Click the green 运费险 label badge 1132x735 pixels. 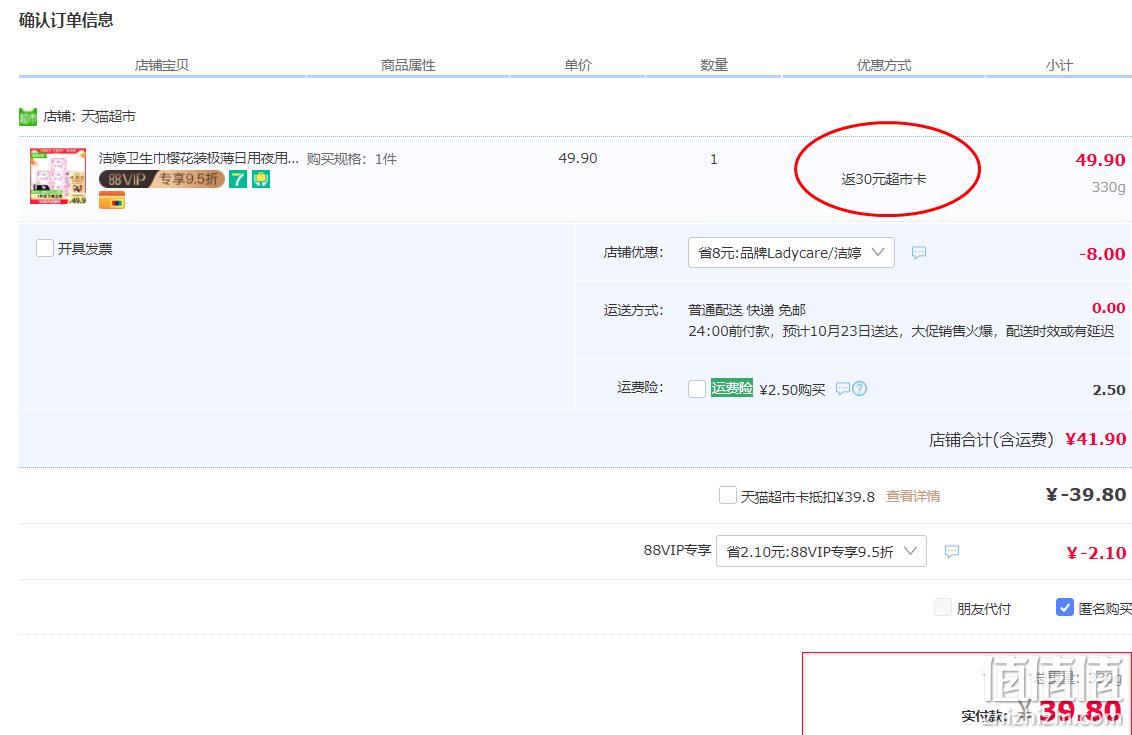pos(732,388)
